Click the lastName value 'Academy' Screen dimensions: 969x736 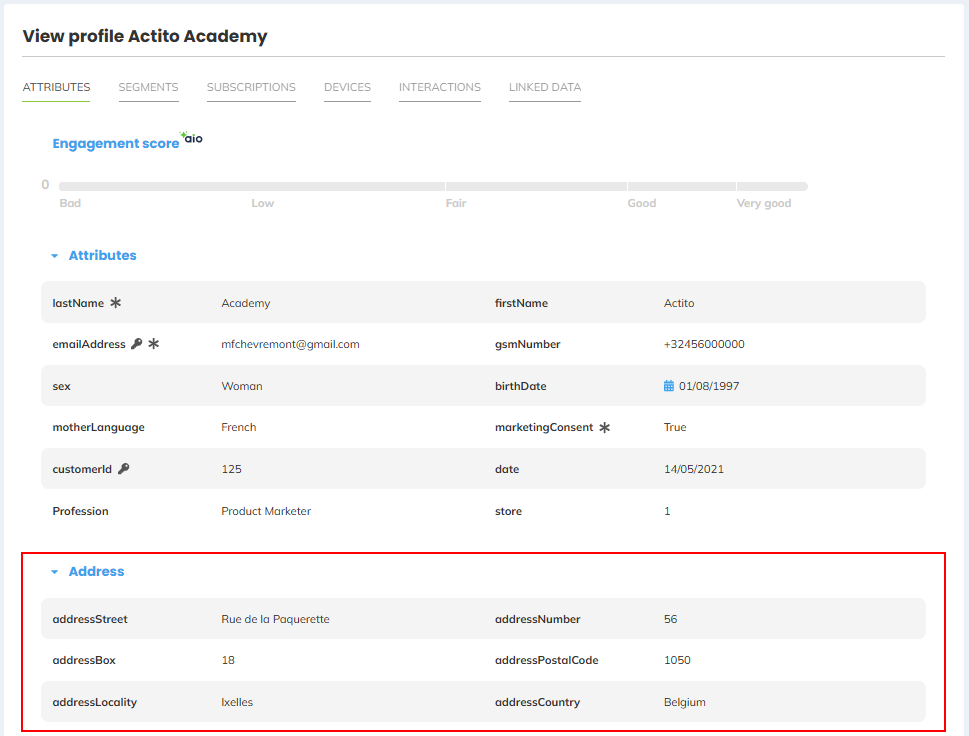click(x=246, y=303)
